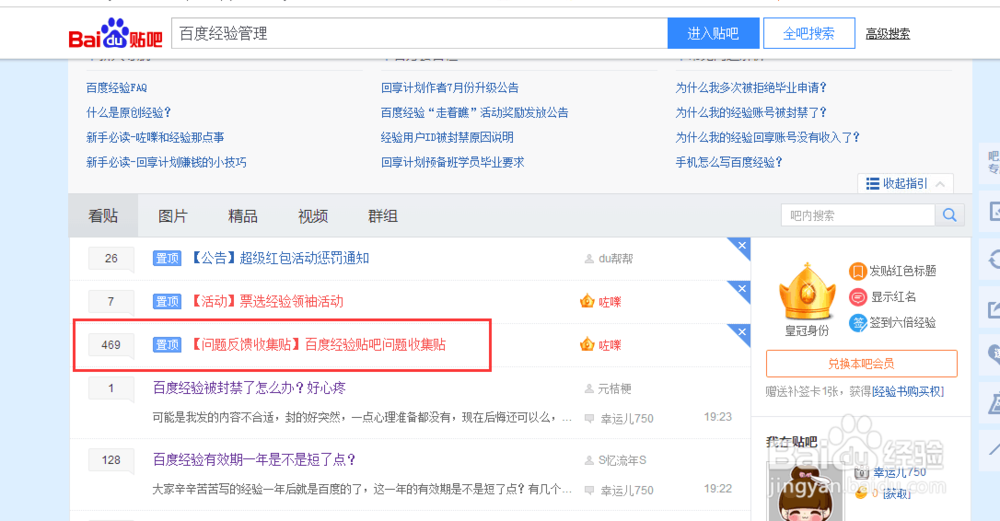
Task: Click the 19:22 reply time
Action: coord(717,488)
